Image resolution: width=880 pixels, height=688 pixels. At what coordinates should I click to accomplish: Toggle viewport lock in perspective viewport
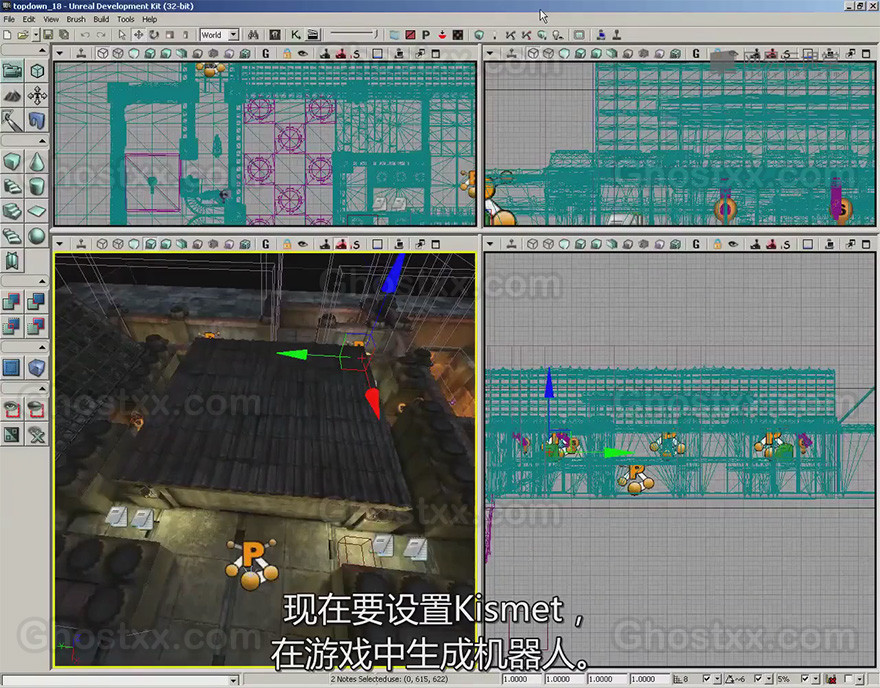coord(287,244)
